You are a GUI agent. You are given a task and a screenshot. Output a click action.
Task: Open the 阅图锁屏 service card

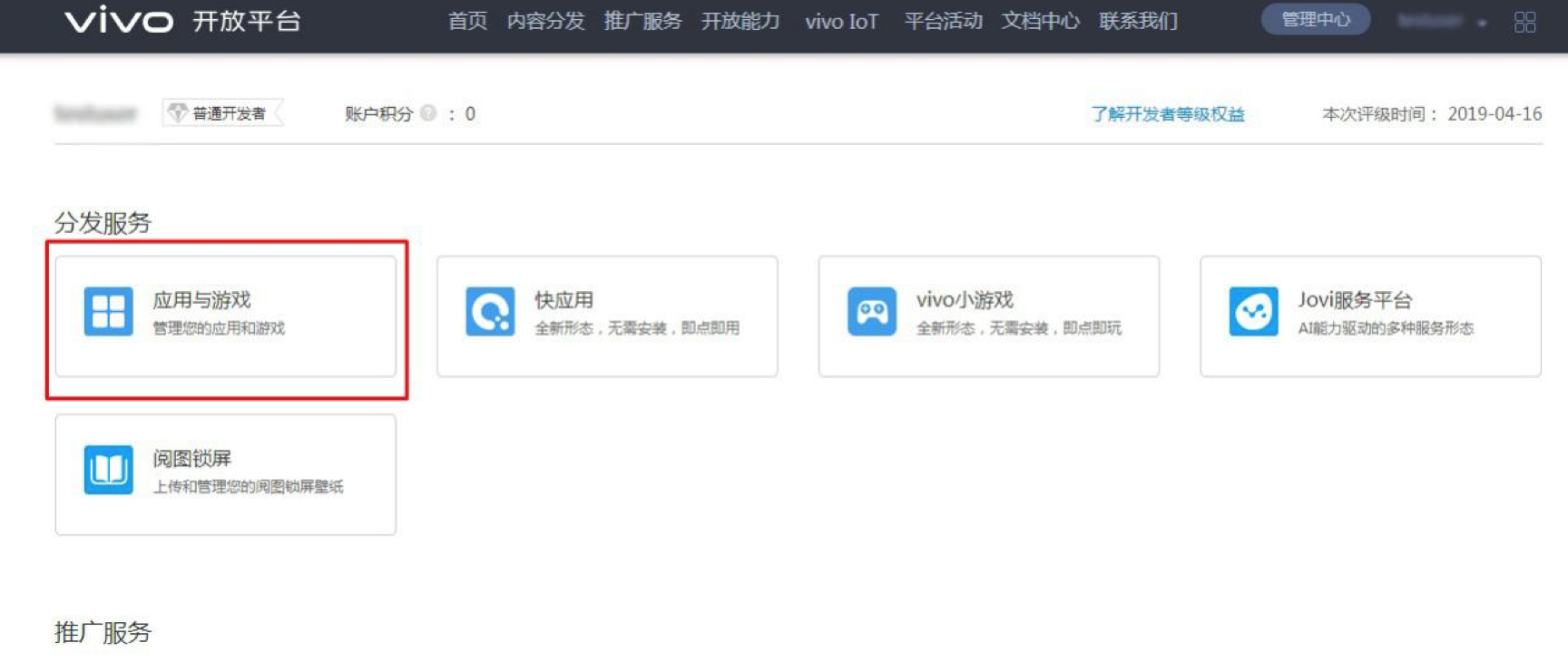pyautogui.click(x=226, y=475)
